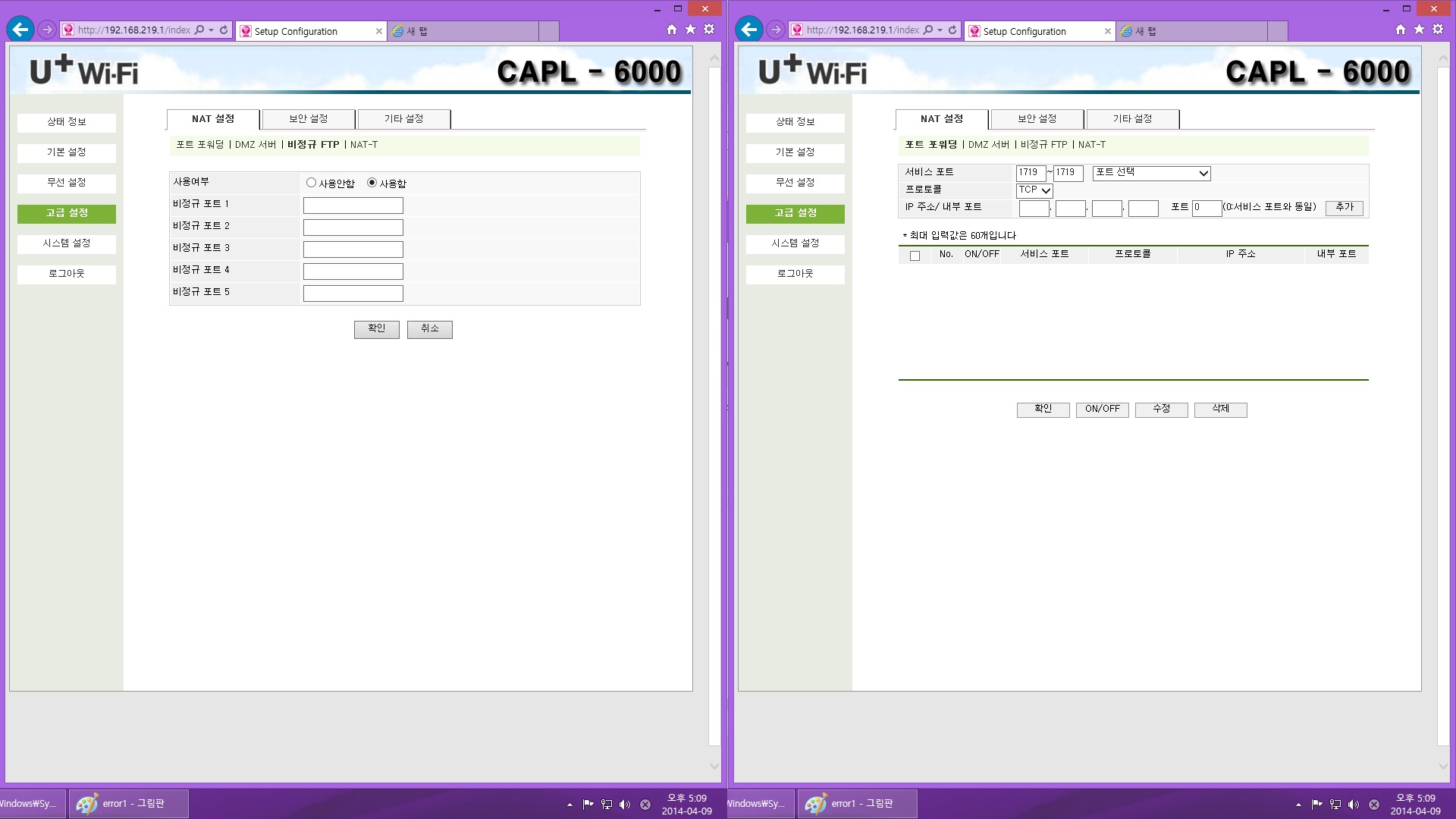Click 취소 button in left window

430,329
